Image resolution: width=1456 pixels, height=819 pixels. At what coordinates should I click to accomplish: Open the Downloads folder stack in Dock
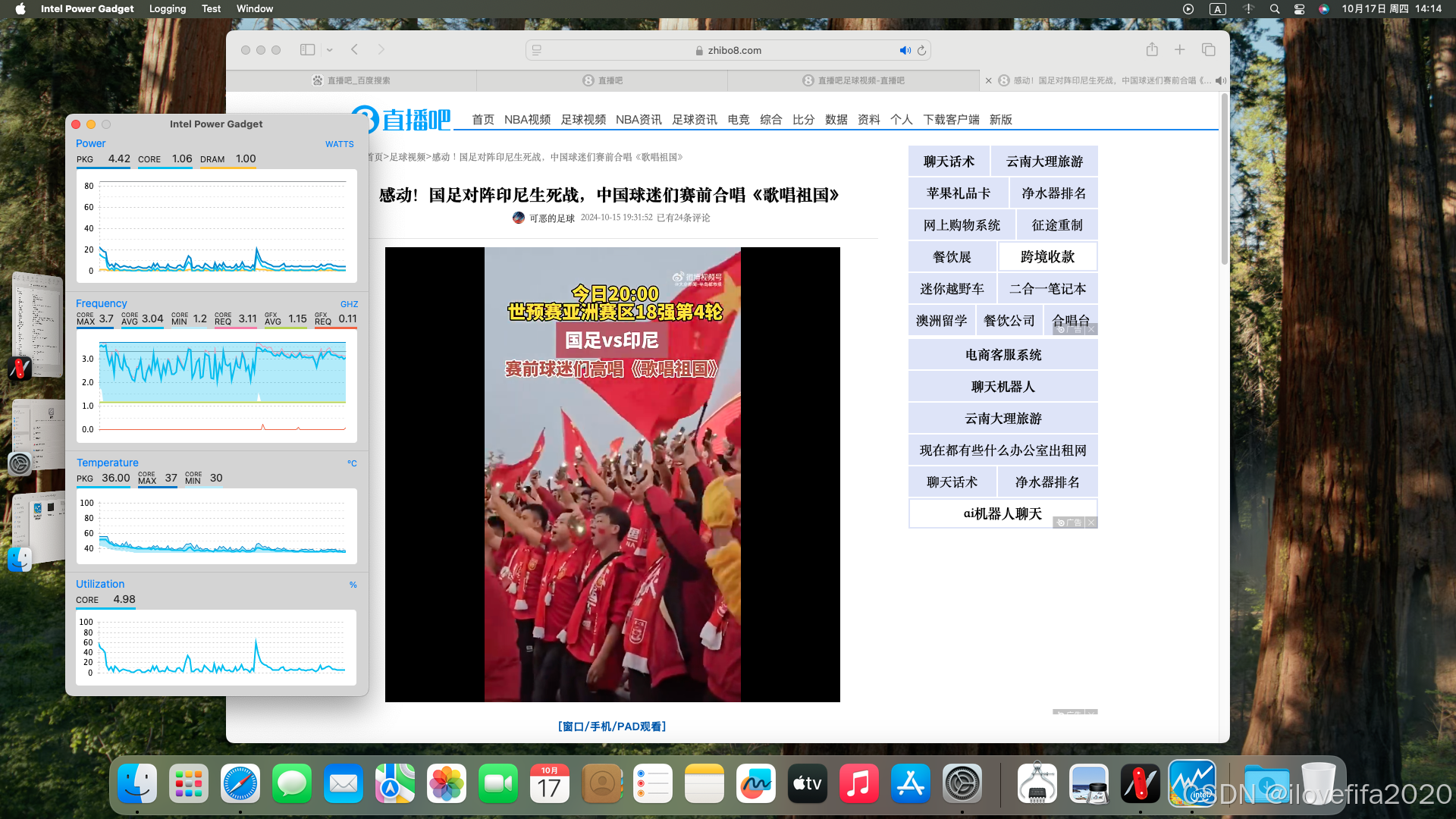coord(1266,783)
